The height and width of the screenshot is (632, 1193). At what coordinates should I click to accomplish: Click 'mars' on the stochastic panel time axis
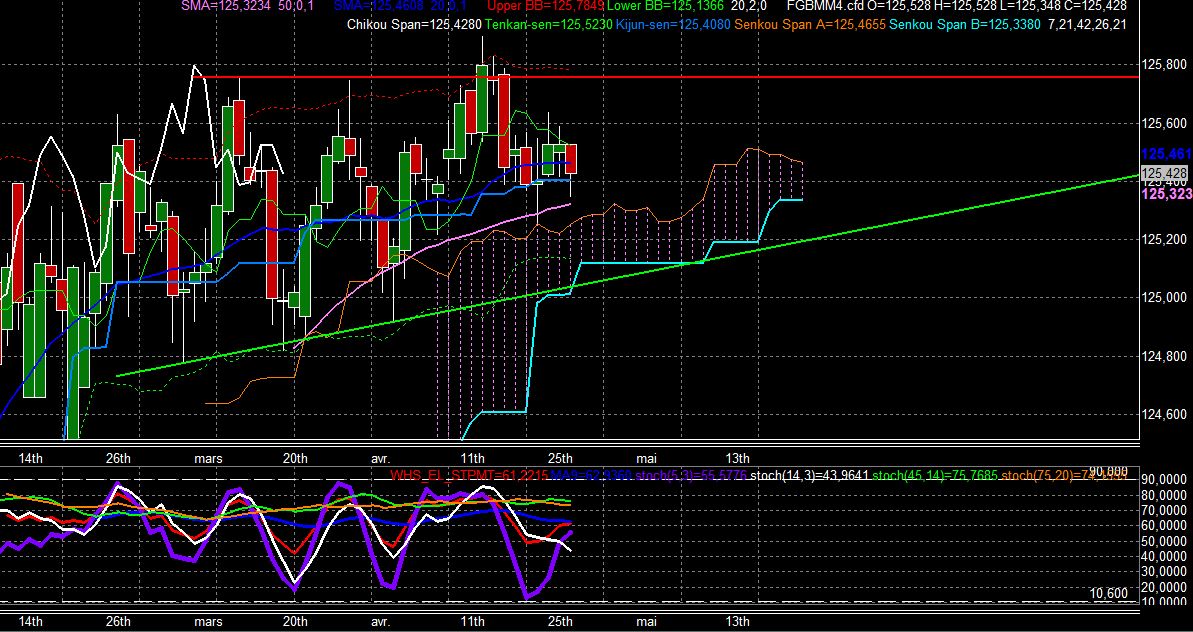tap(208, 621)
